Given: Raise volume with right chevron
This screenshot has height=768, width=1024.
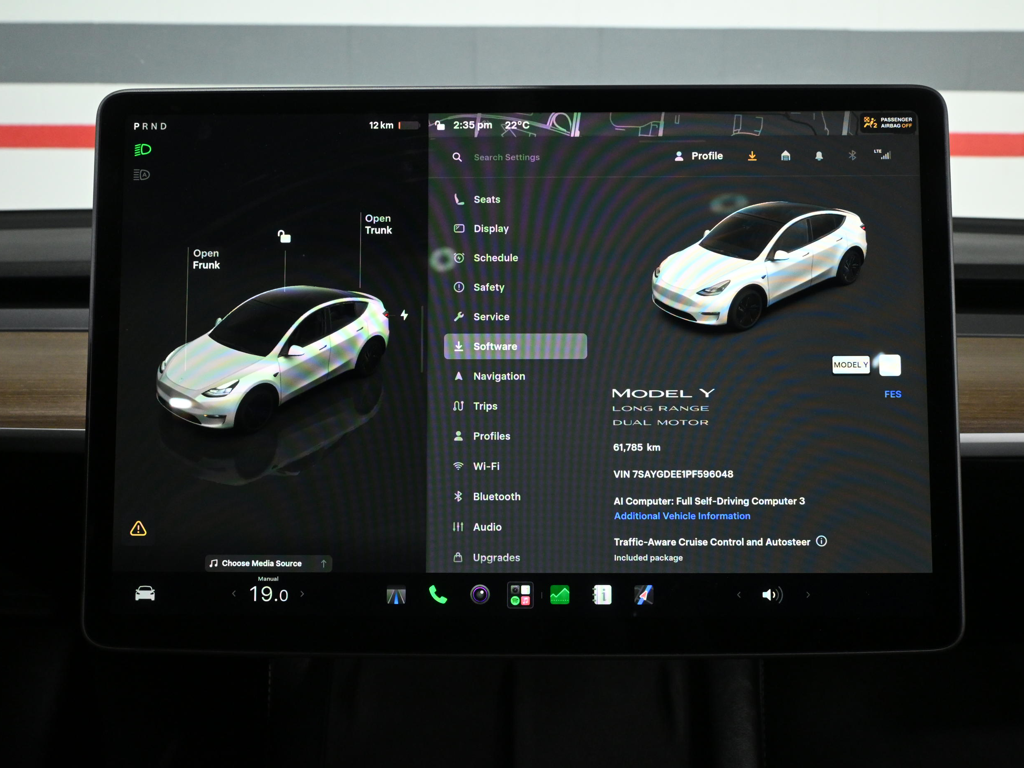Looking at the screenshot, I should point(808,594).
